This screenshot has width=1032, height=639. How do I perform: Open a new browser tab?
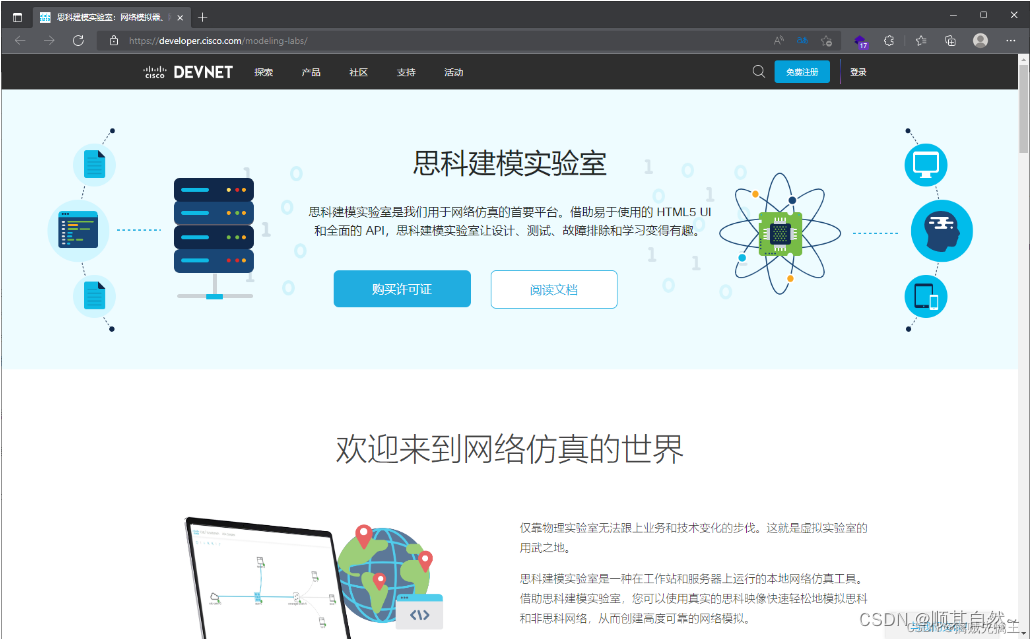point(202,17)
